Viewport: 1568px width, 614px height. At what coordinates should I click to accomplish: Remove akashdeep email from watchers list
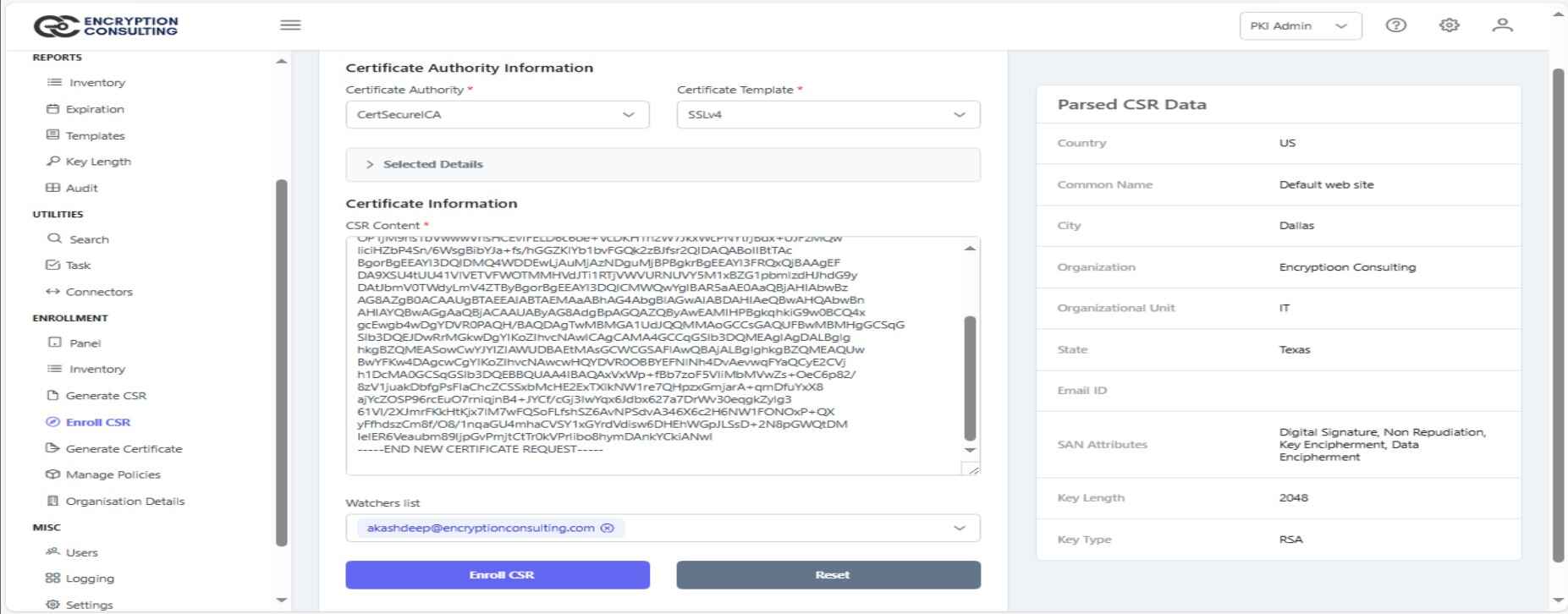(x=607, y=528)
